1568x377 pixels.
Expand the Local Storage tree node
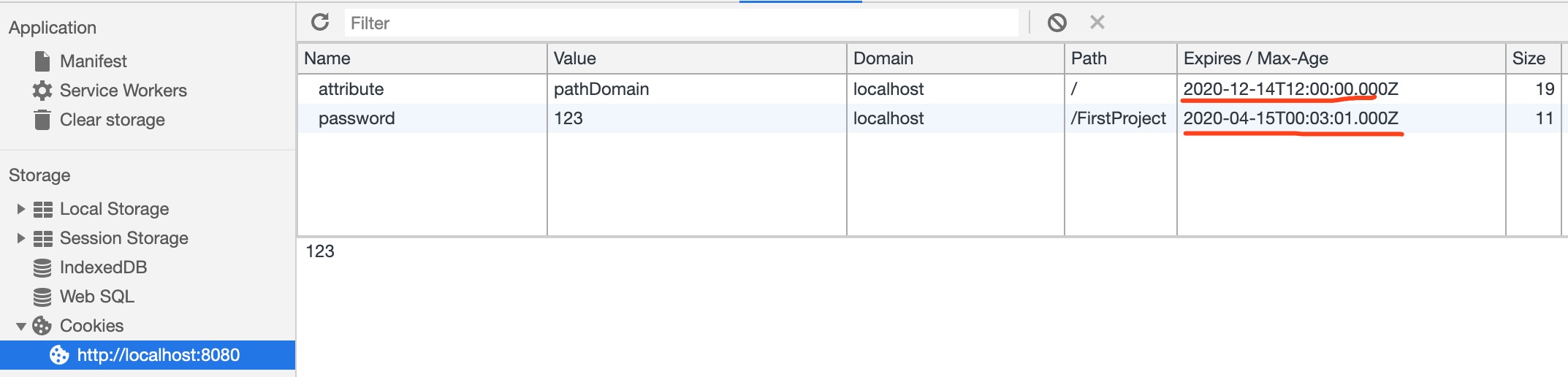[20, 209]
